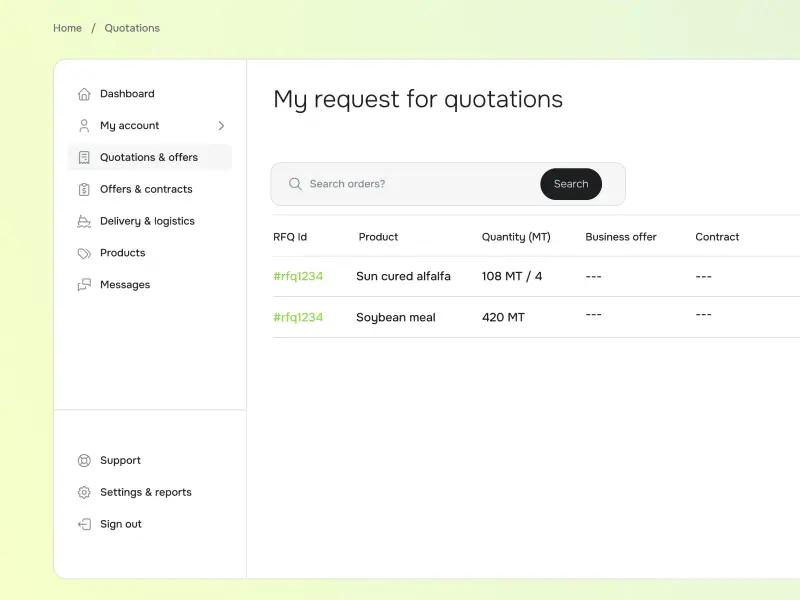
Task: Click the Dashboard home icon
Action: coord(84,94)
